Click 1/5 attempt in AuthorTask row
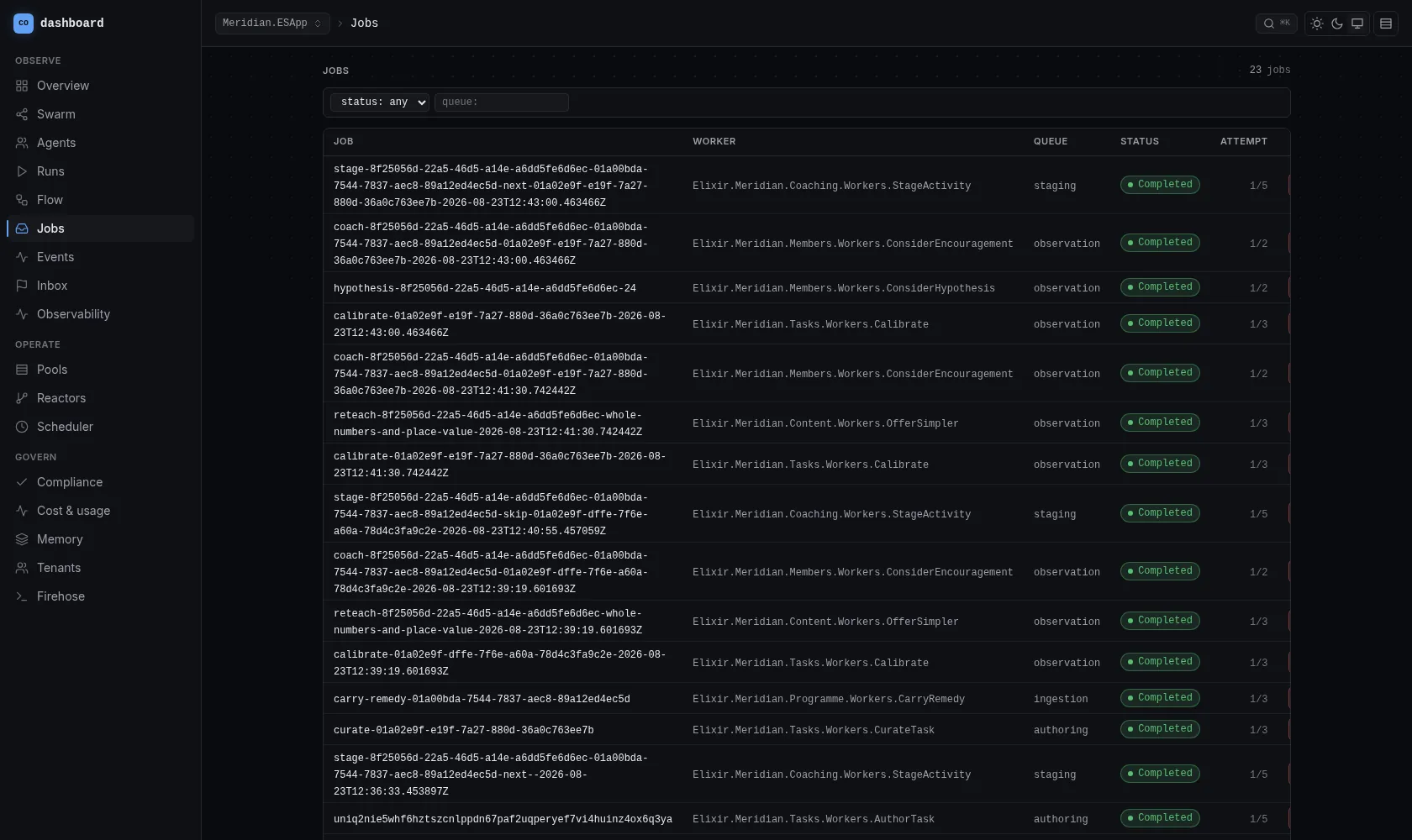The width and height of the screenshot is (1412, 840). coord(1258,819)
